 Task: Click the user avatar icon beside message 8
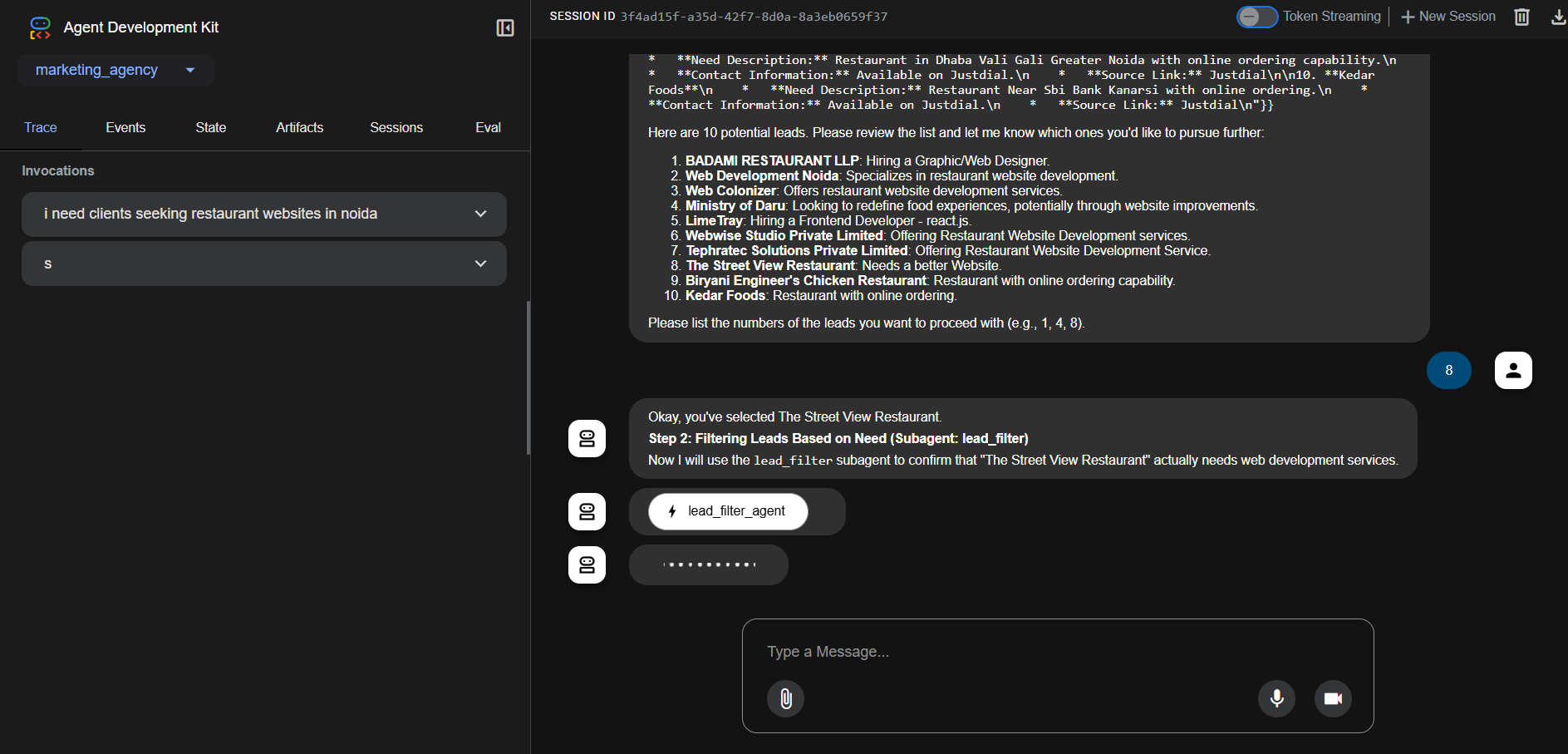click(1513, 371)
